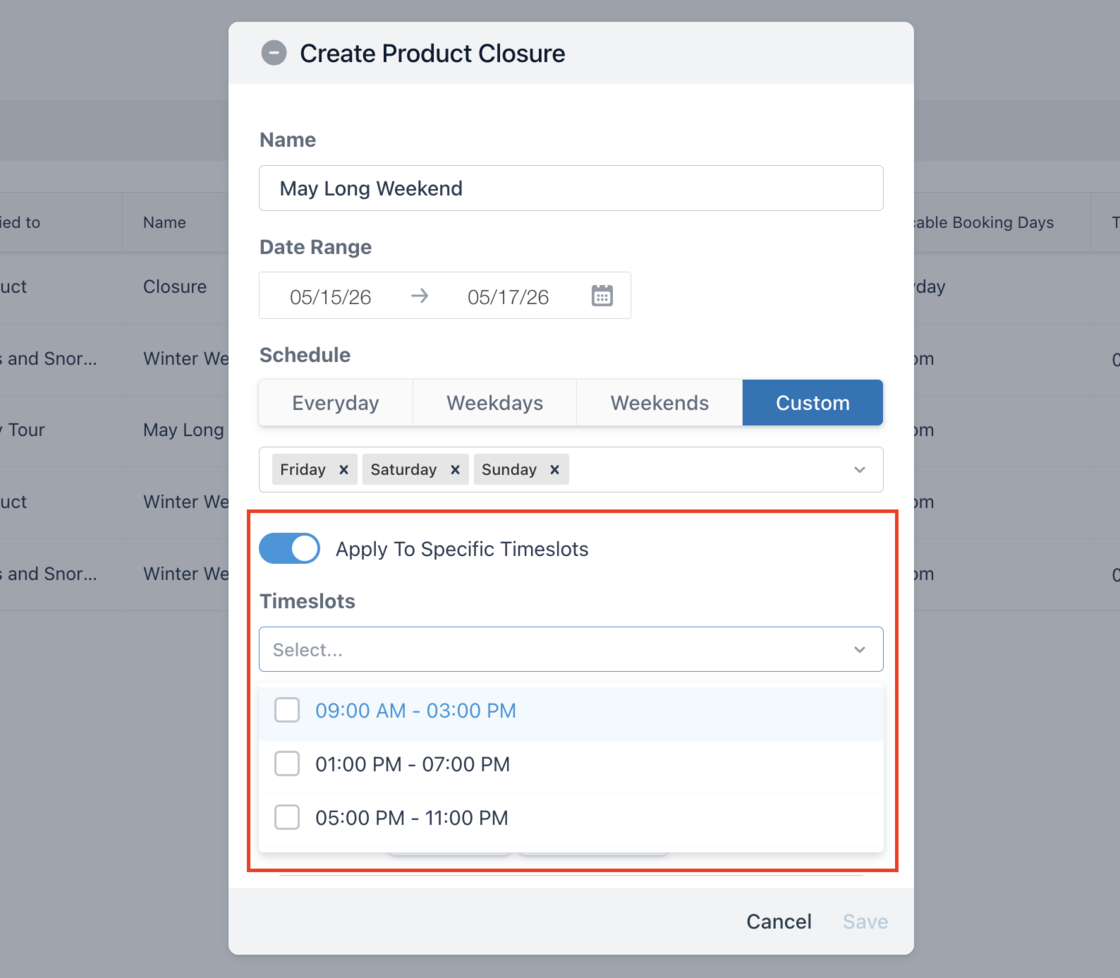Edit the Name field May Long Weekend
This screenshot has width=1120, height=978.
pos(571,188)
